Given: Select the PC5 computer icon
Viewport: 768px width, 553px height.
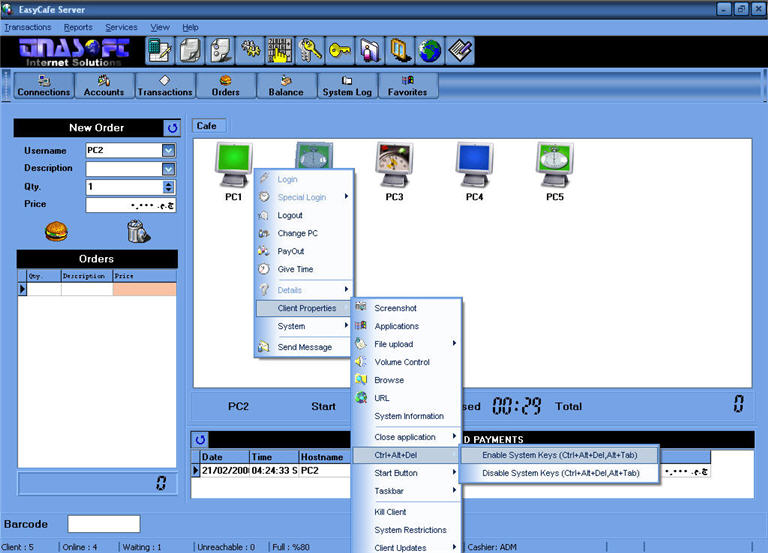Looking at the screenshot, I should 554,166.
